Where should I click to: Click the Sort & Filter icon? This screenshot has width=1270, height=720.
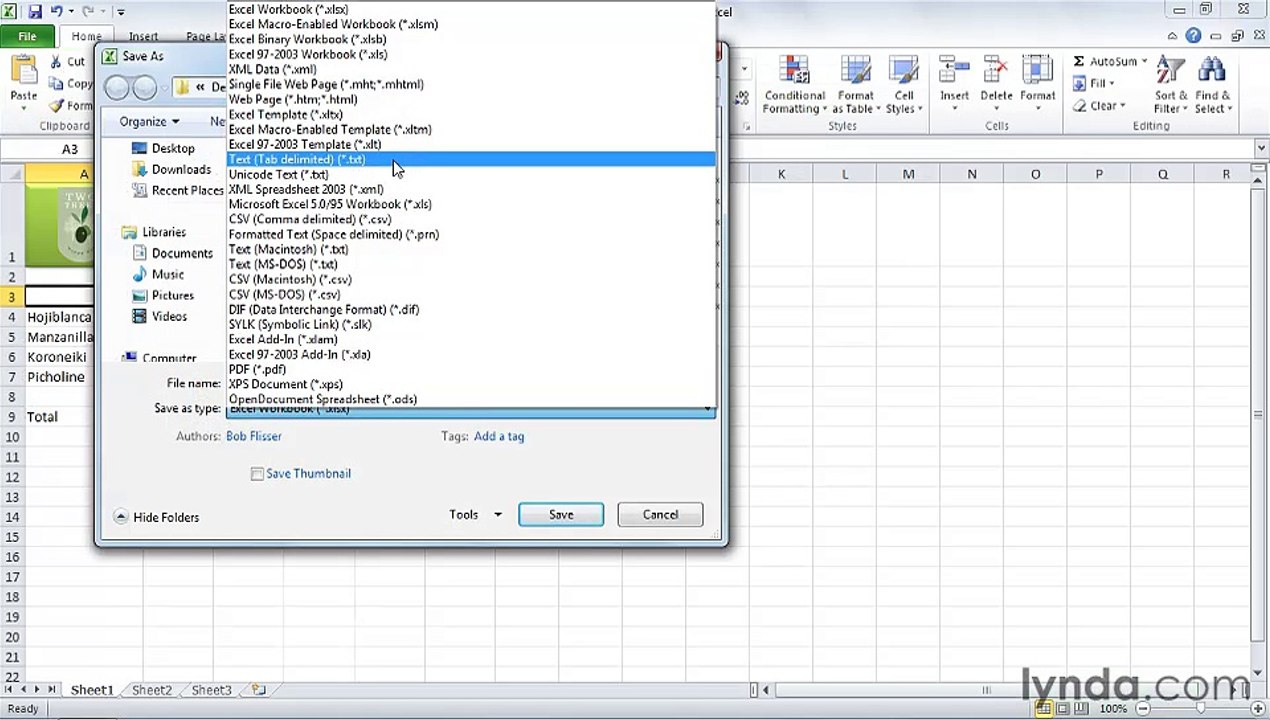[1170, 71]
